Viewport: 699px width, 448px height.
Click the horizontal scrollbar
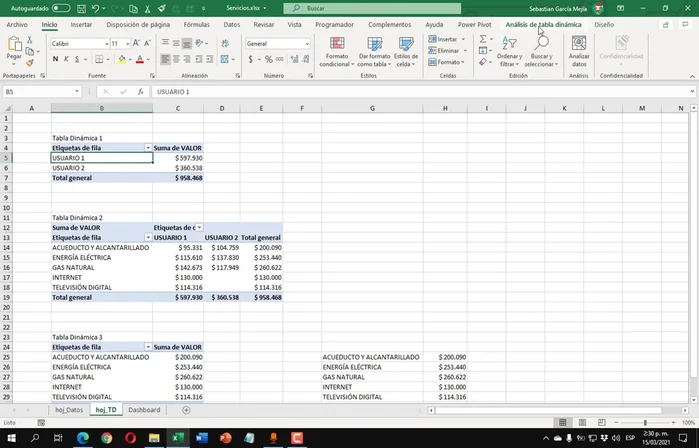[x=548, y=410]
